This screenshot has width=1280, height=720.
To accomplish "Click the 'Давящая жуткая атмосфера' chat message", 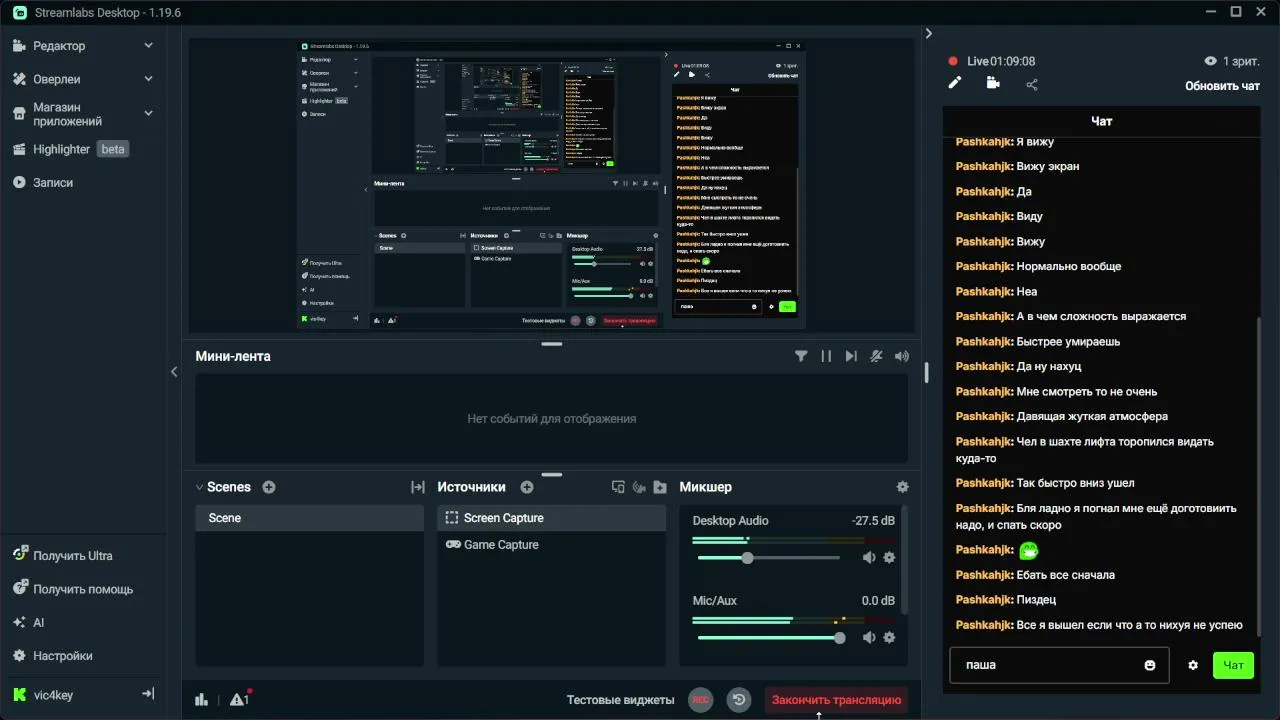I will 1092,417.
